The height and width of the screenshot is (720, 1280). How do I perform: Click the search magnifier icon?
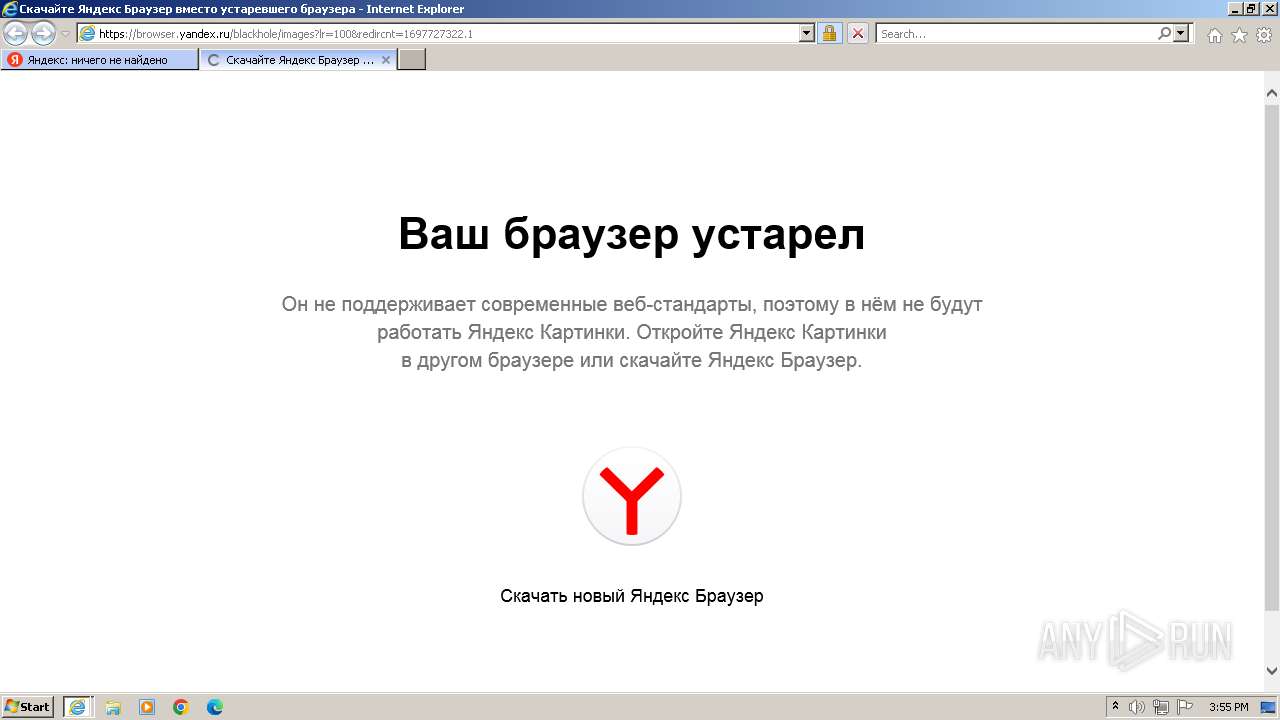coord(1165,33)
